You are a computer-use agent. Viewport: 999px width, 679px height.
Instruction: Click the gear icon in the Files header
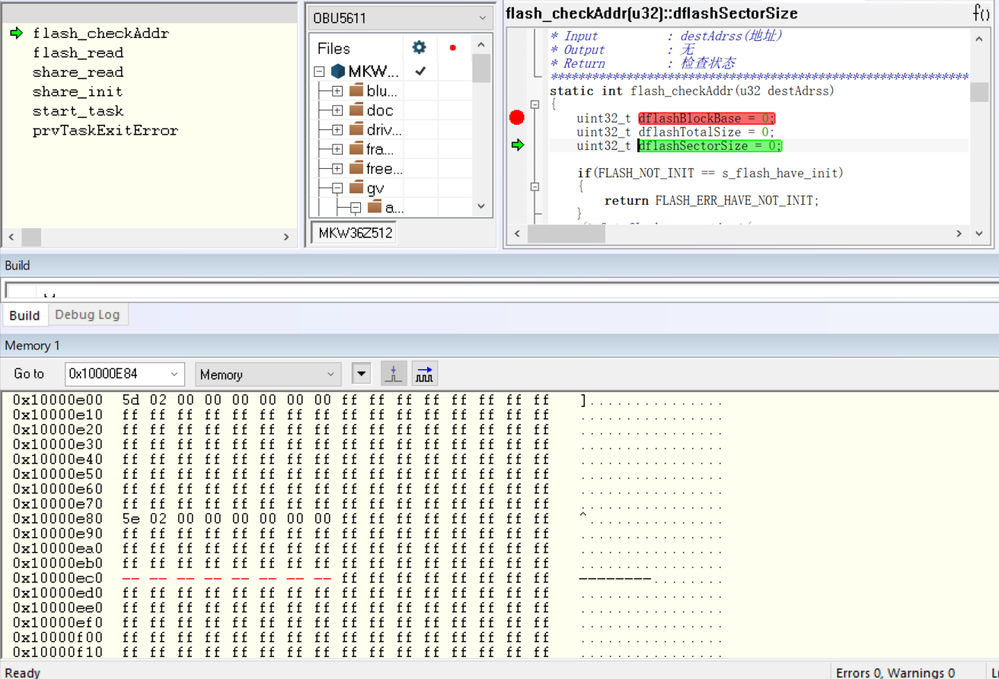click(x=419, y=47)
